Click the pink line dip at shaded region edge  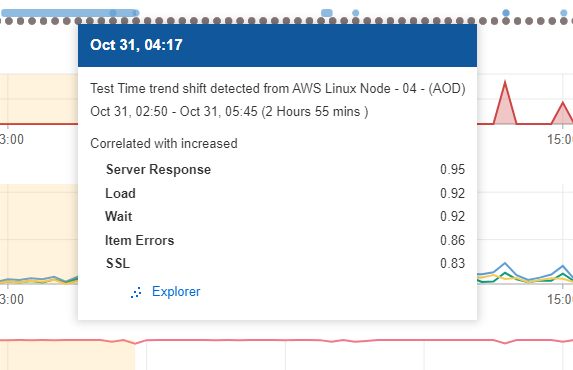click(135, 343)
